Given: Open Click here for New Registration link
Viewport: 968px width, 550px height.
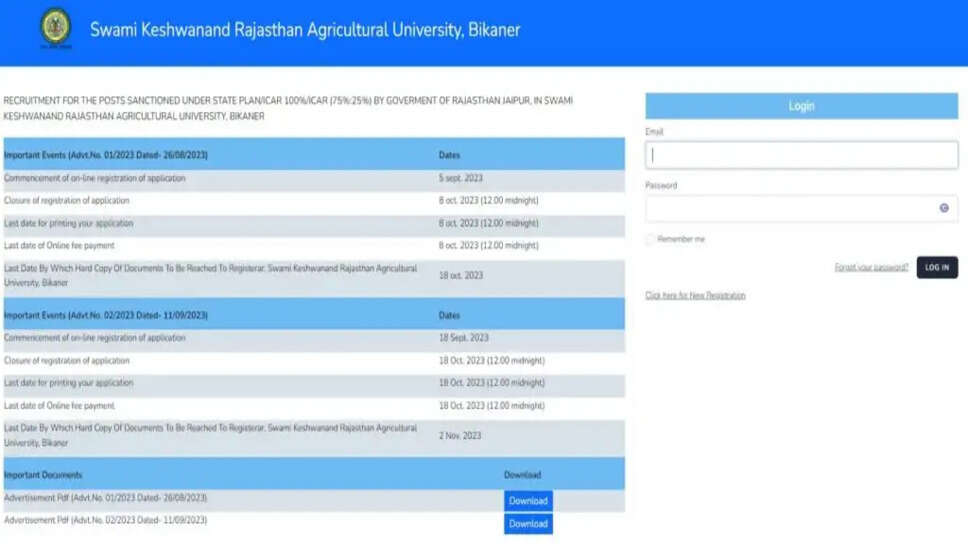Looking at the screenshot, I should coord(695,295).
